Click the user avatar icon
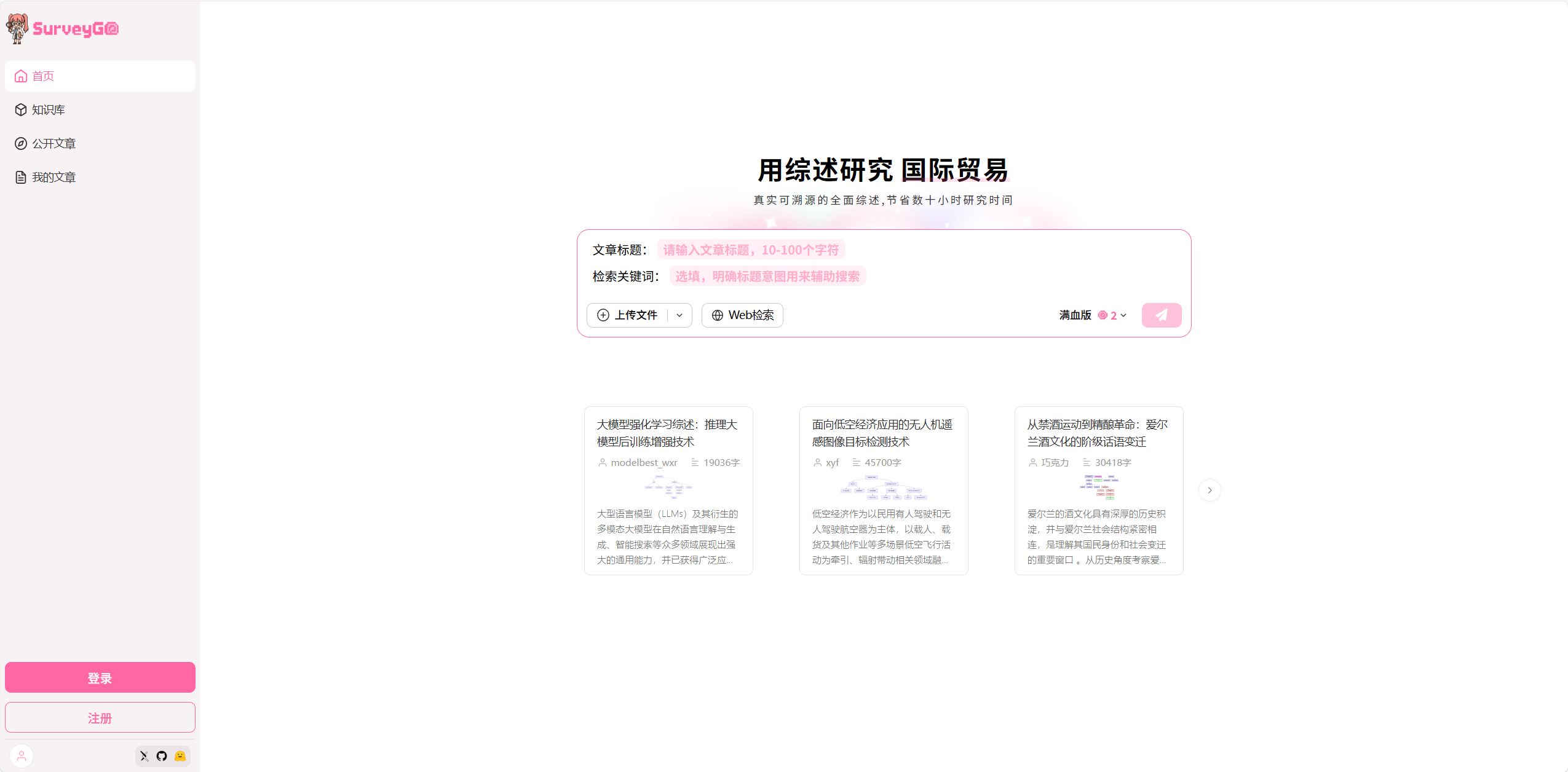1568x772 pixels. 22,756
